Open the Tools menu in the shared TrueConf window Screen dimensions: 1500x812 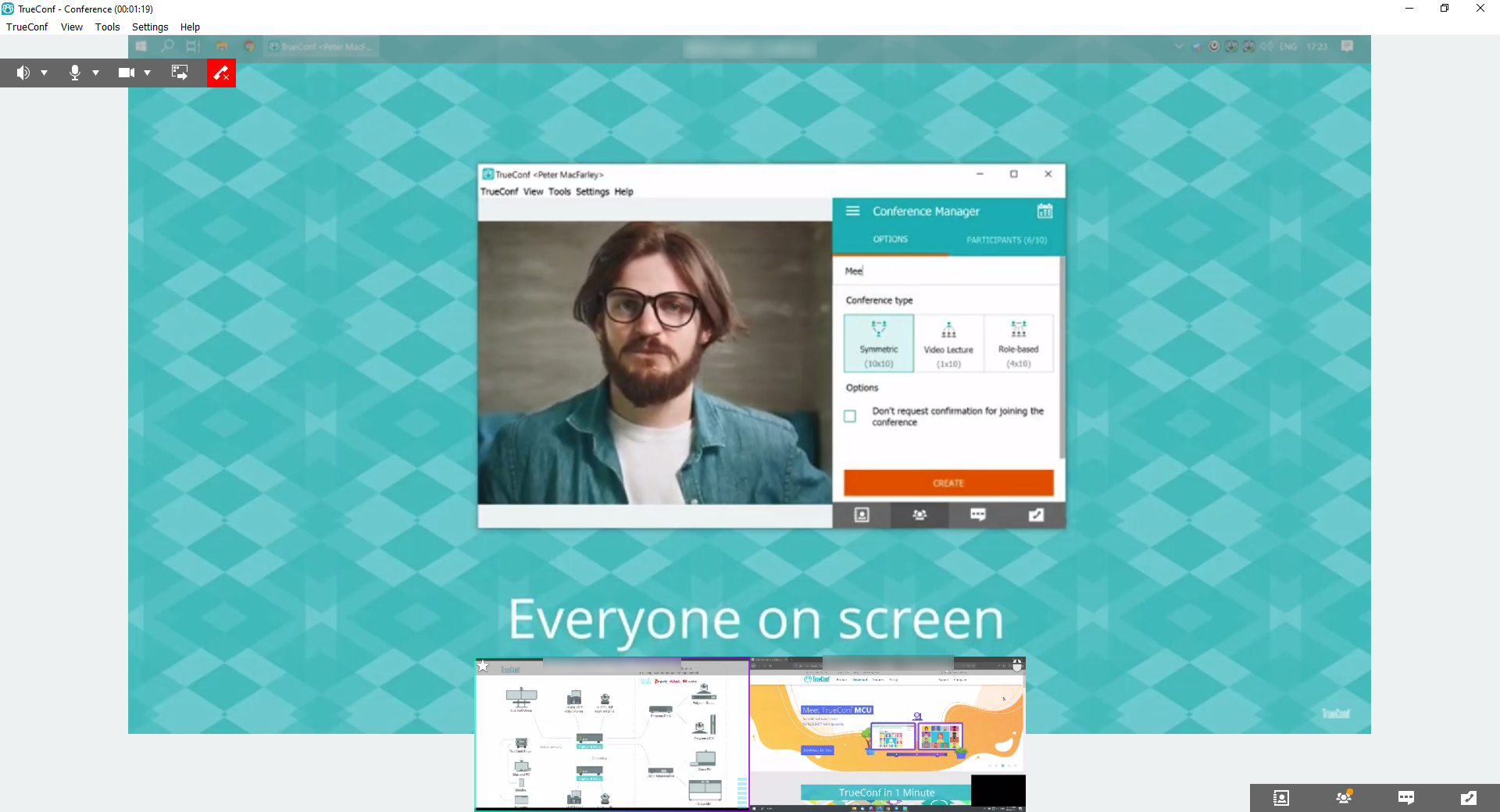click(x=559, y=192)
